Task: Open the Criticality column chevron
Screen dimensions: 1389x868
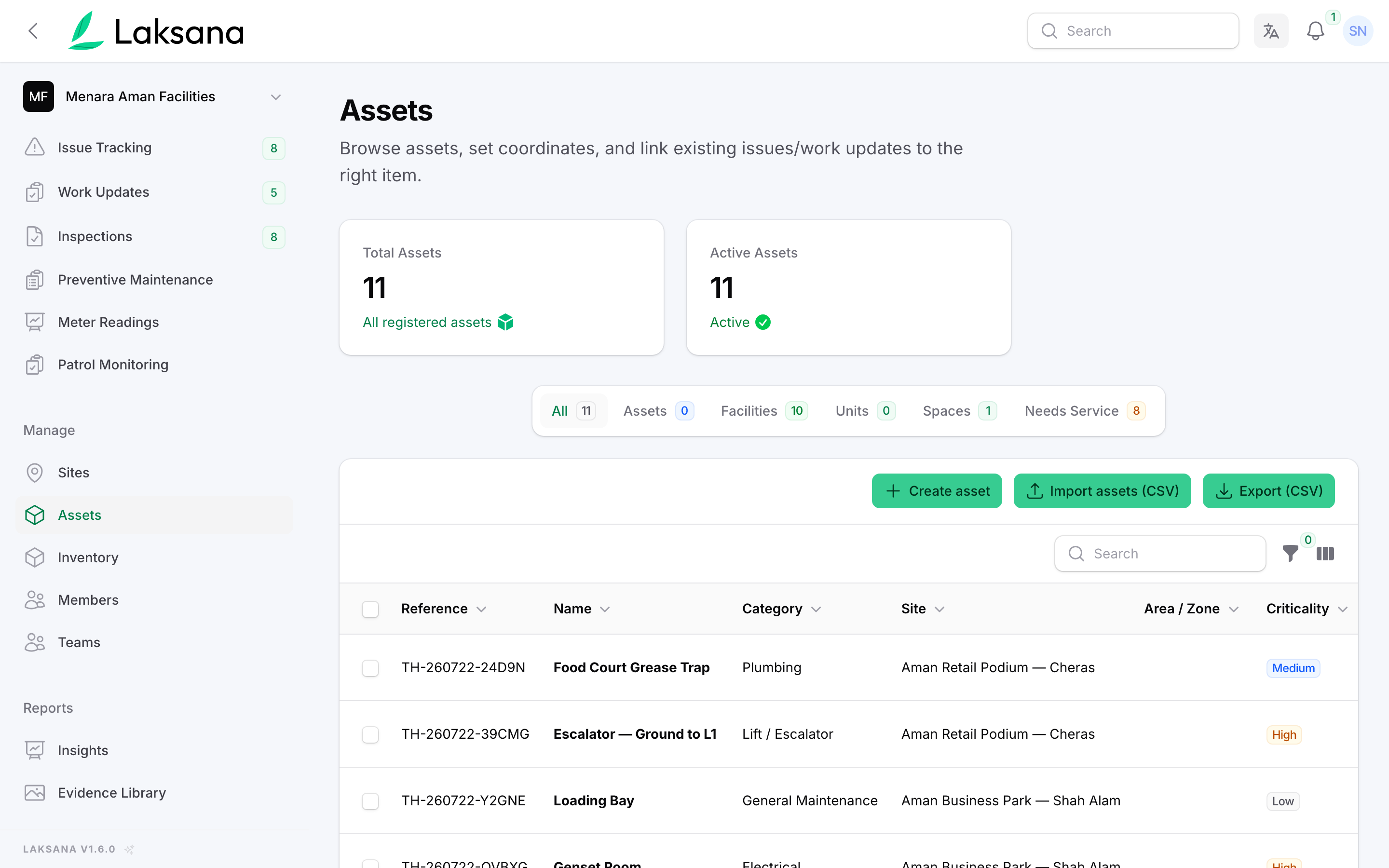Action: point(1343,609)
